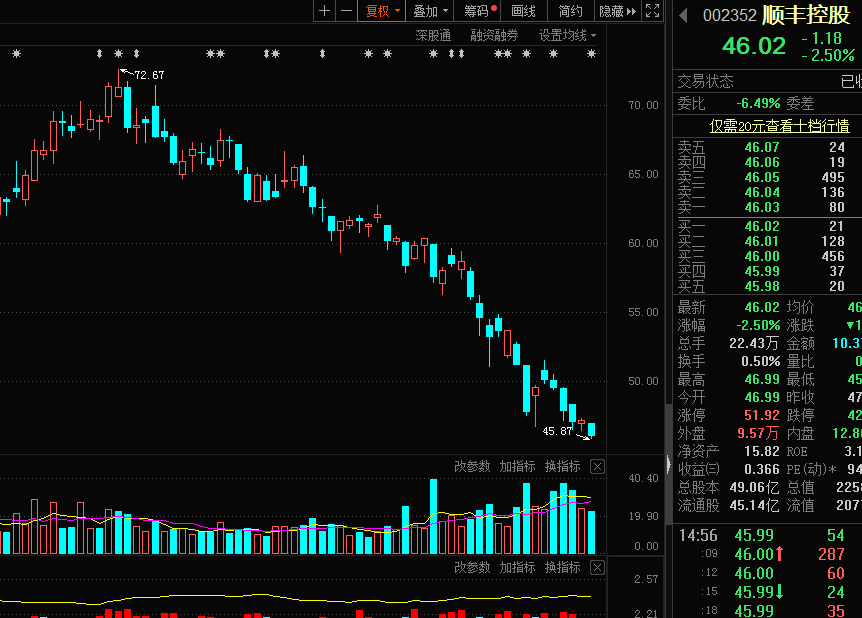
Task: Click 净资产 value 15.82
Action: pyautogui.click(x=762, y=451)
